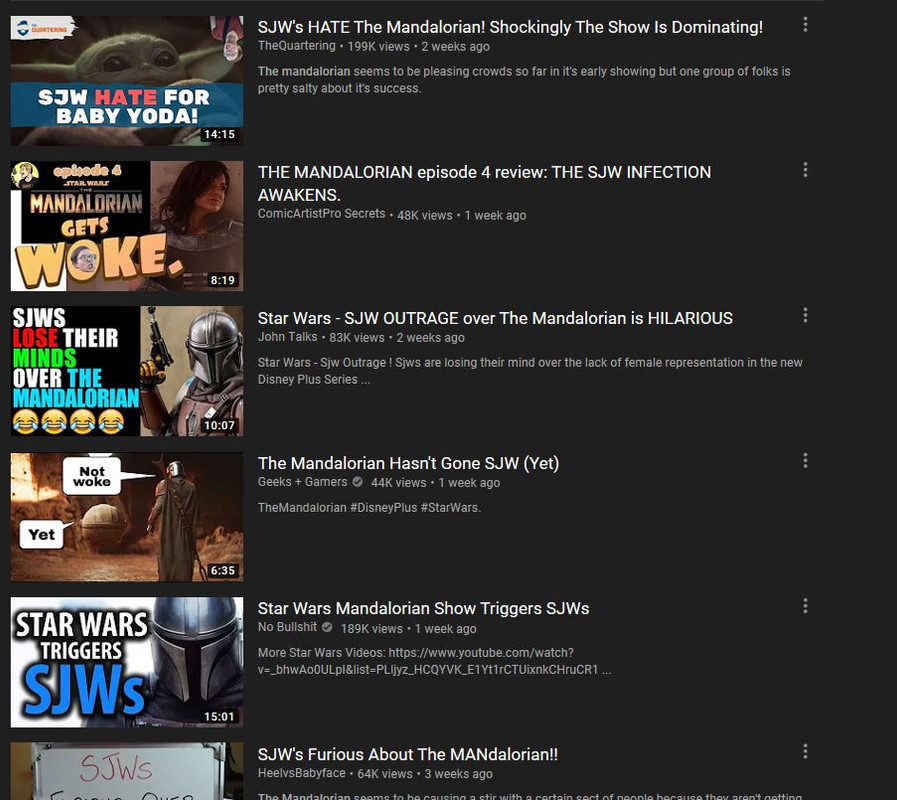
Task: Open three-dot menu for HeelvsBabyface video
Action: coord(805,751)
